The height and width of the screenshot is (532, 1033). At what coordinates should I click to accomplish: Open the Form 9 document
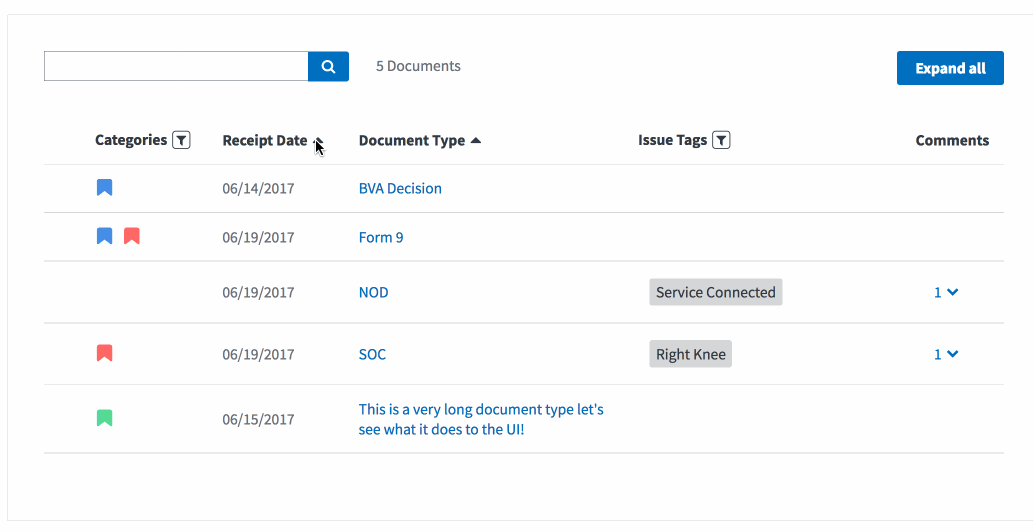[x=381, y=237]
